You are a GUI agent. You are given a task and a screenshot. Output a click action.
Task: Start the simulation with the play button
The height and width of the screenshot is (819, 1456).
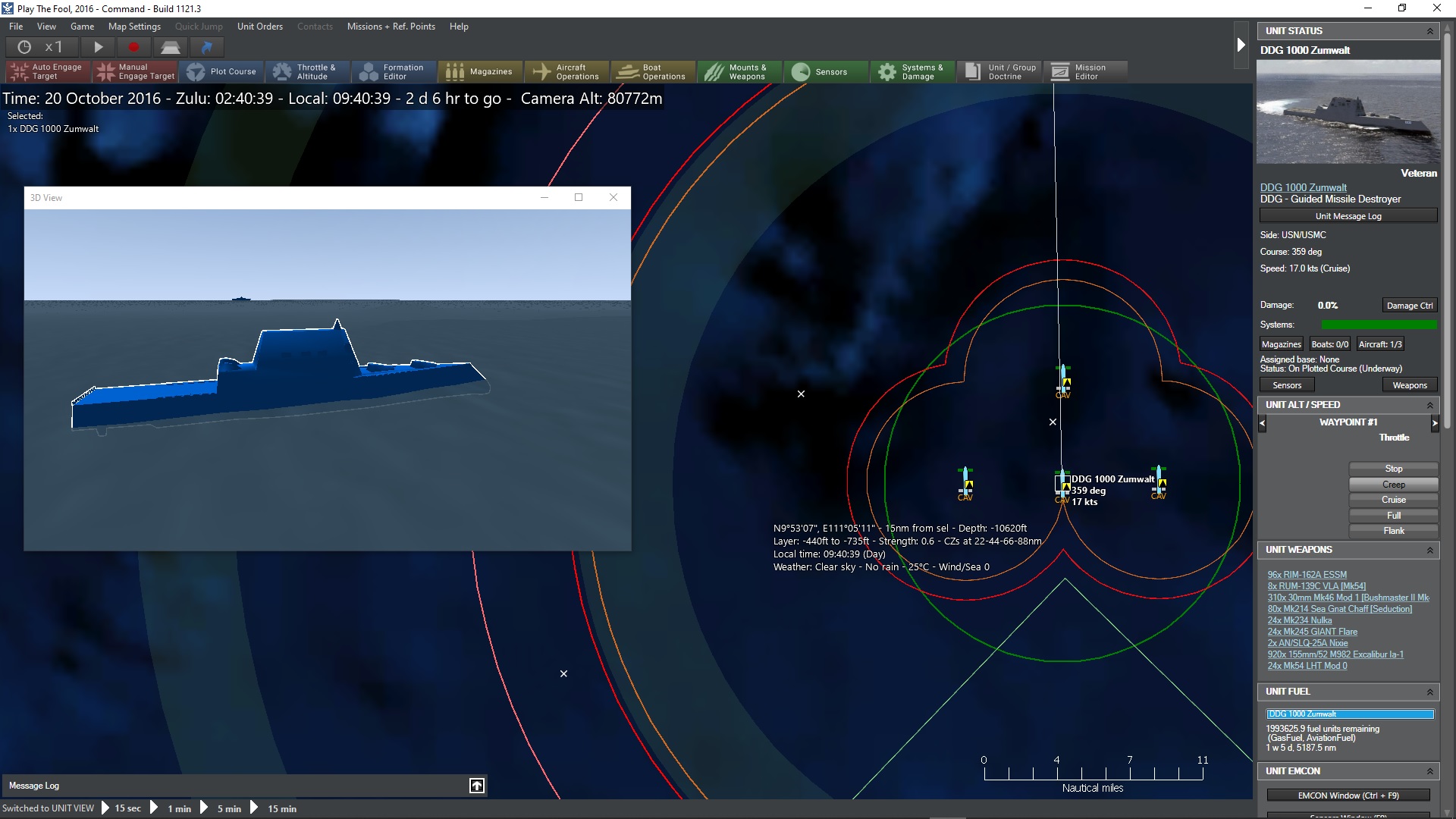pos(98,47)
